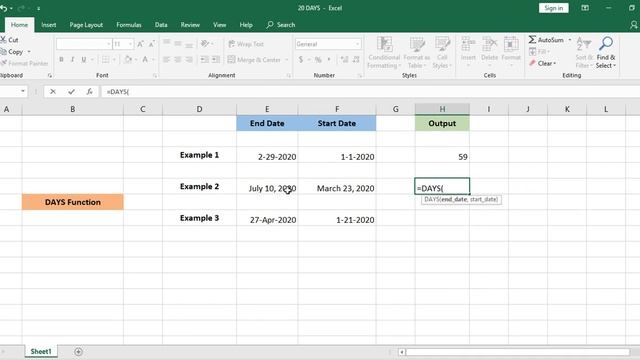640x360 pixels.
Task: Click Decrease Font Size icon
Action: (151, 44)
